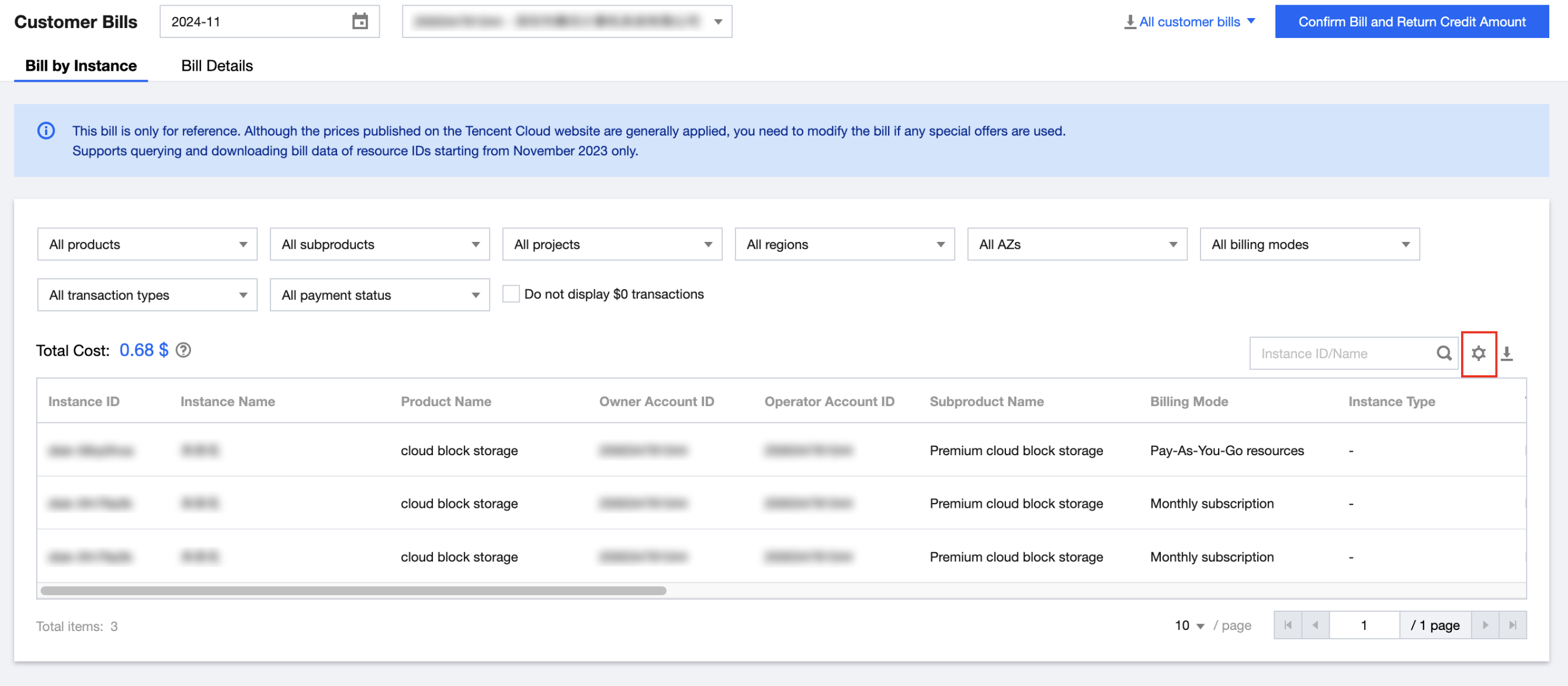Image resolution: width=1568 pixels, height=686 pixels.
Task: Go to the first page arrow
Action: [x=1288, y=625]
